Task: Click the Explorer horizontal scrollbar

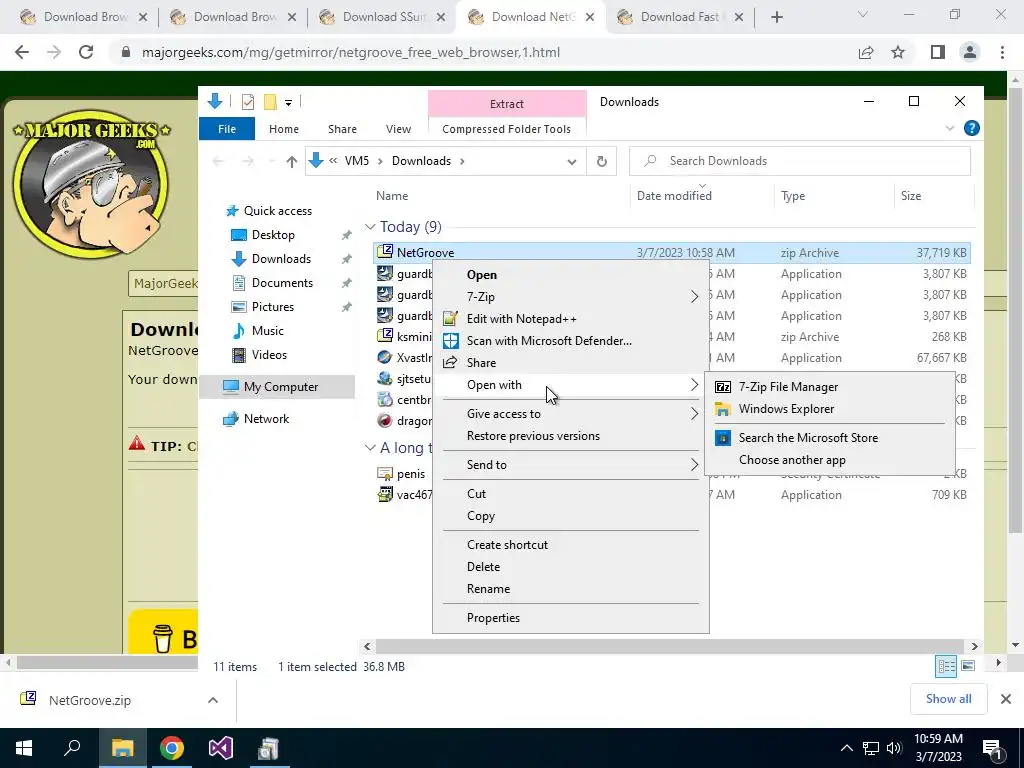Action: pyautogui.click(x=670, y=646)
